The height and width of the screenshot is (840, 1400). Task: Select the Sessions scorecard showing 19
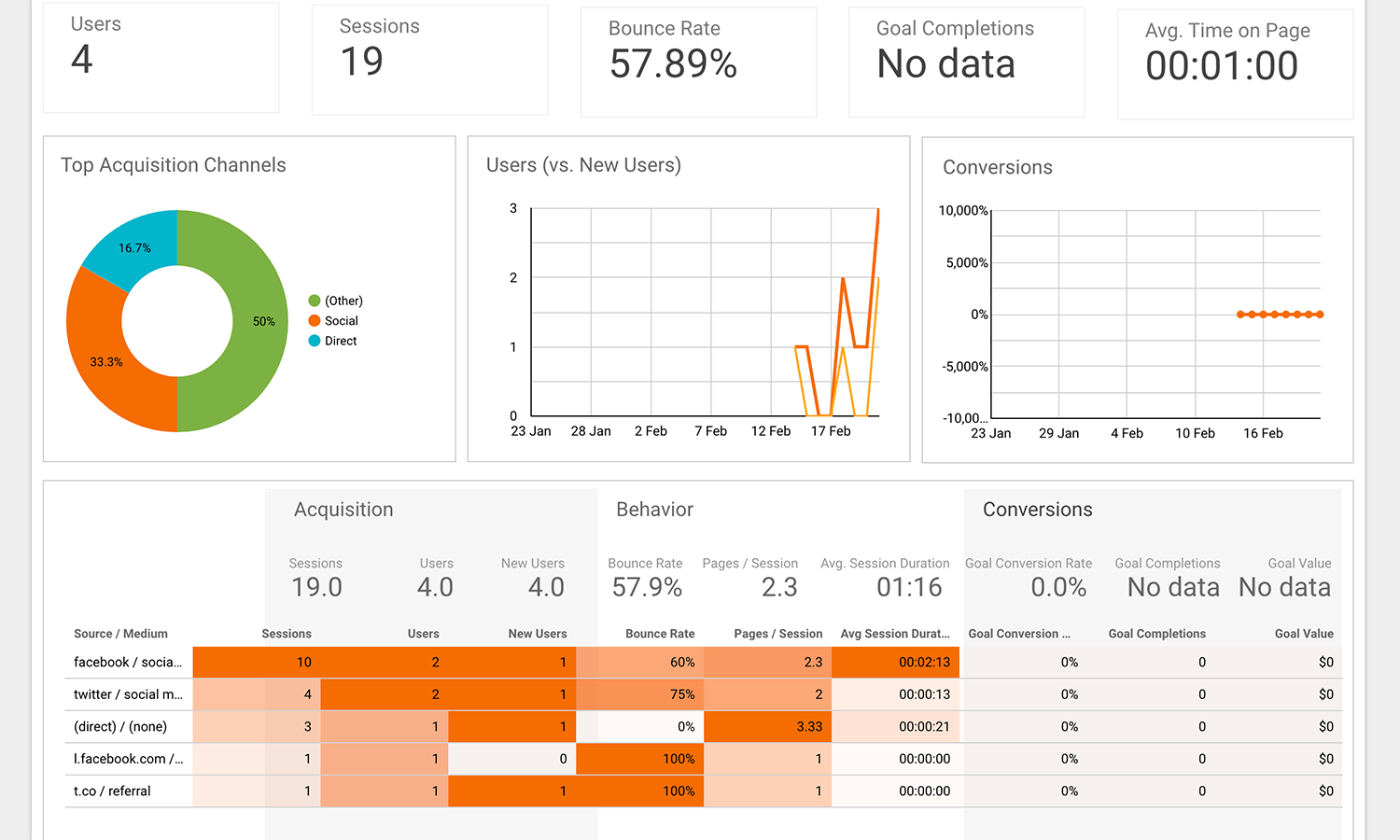[x=429, y=58]
